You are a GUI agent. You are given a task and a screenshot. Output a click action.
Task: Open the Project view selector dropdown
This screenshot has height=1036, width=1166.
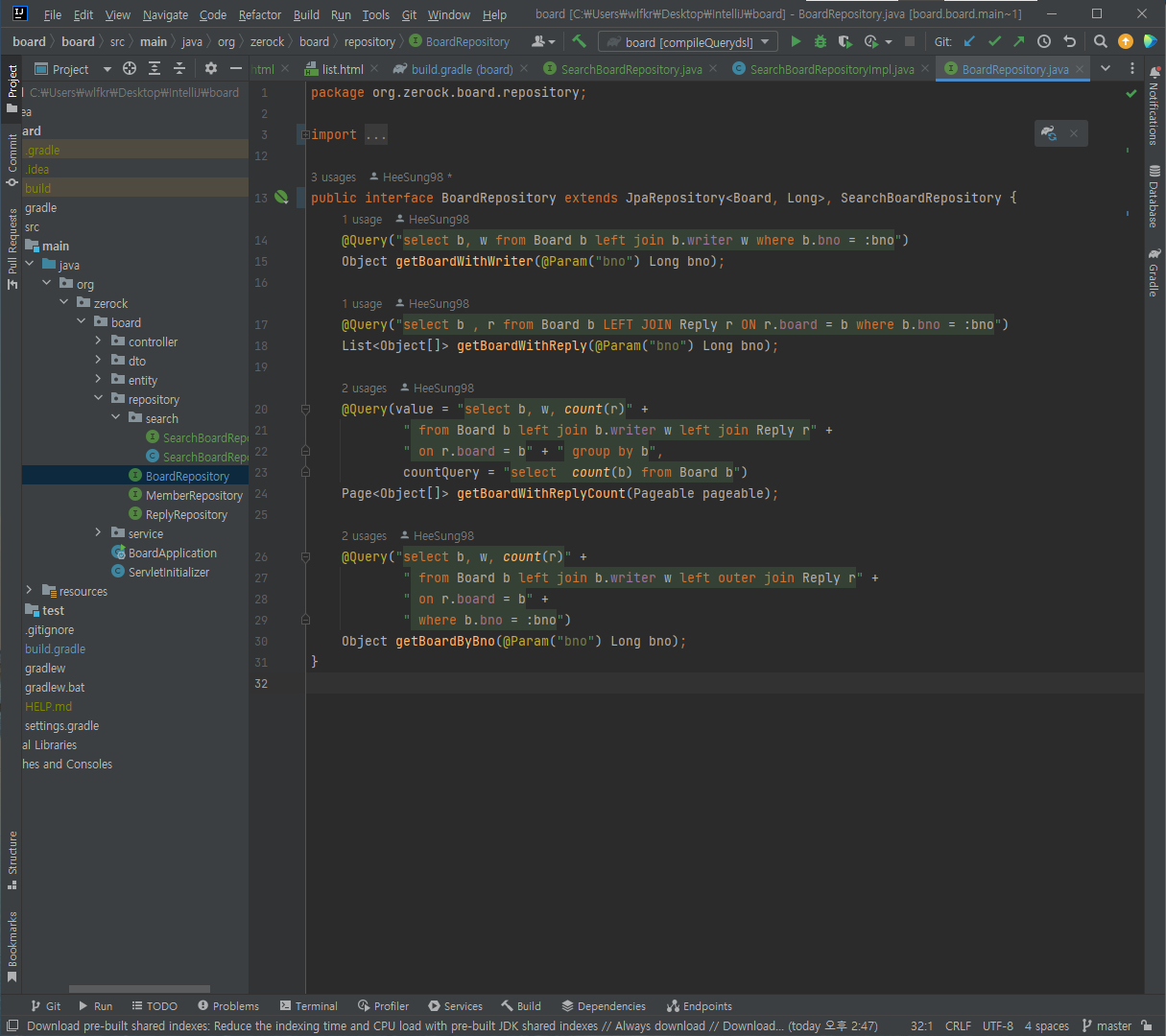(x=73, y=69)
